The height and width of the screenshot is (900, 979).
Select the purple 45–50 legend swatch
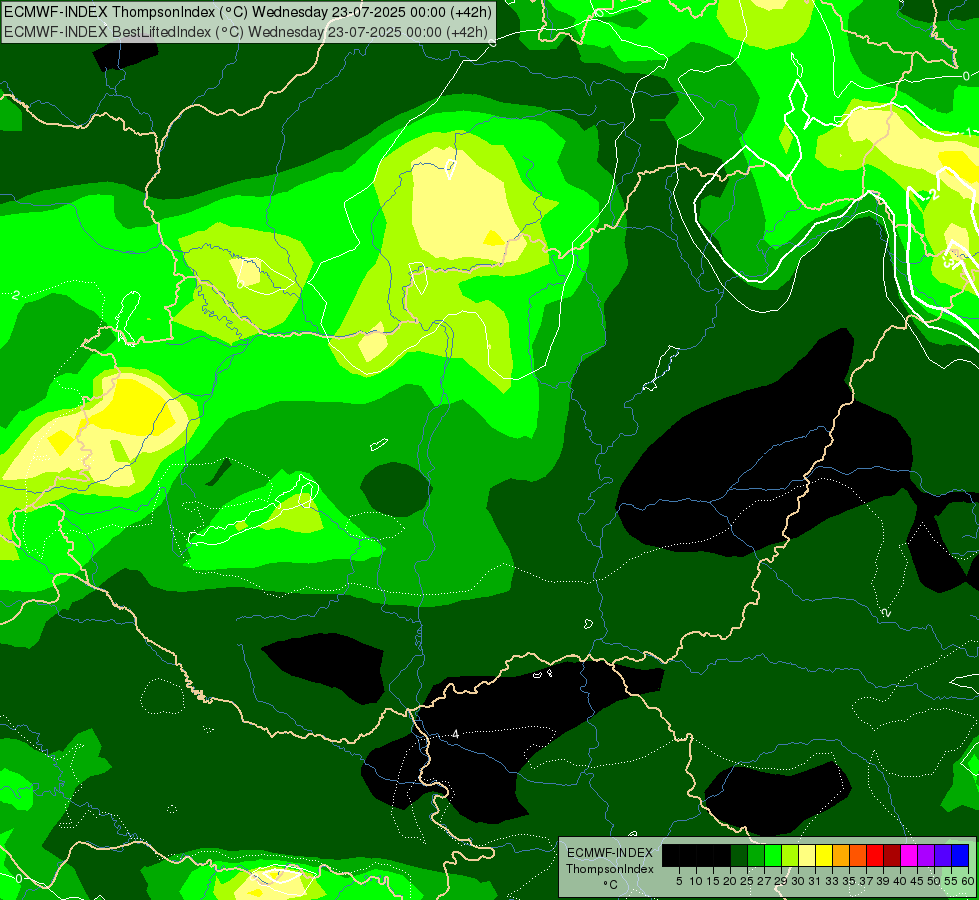point(926,855)
